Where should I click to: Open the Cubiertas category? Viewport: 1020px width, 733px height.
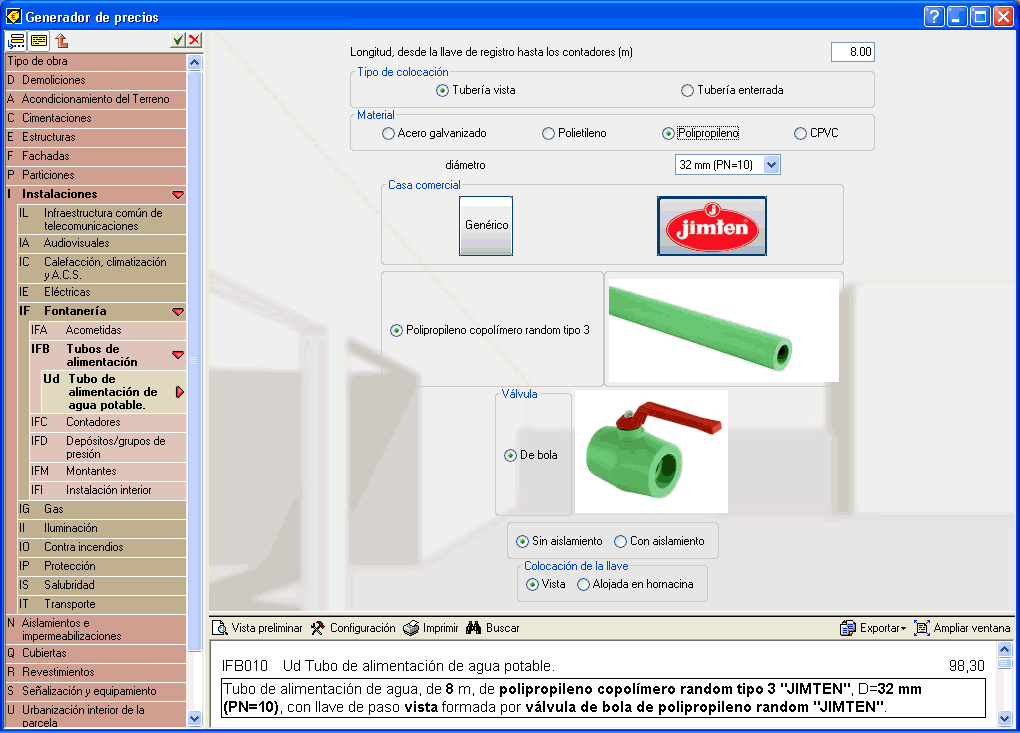click(x=96, y=652)
